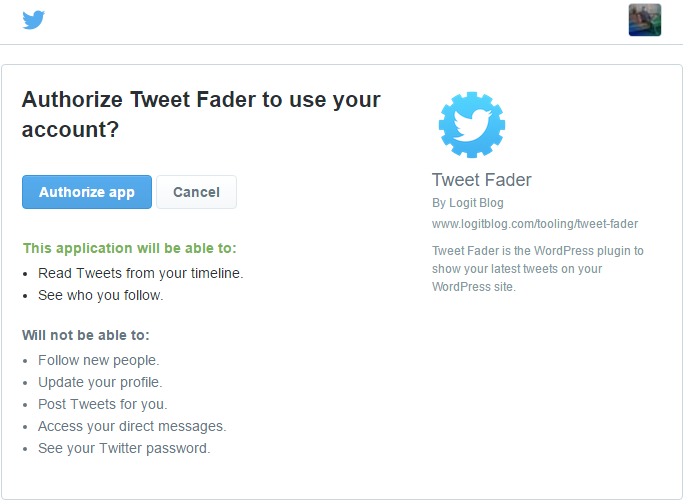Select the Update your profile item

tap(100, 382)
